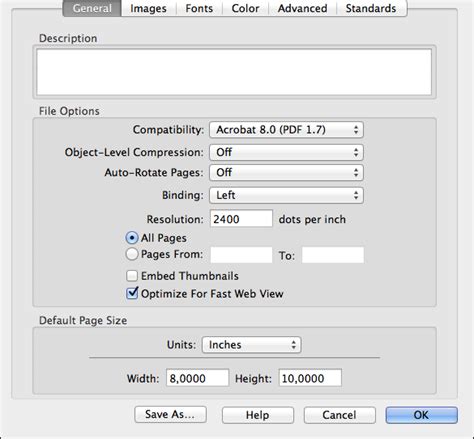
Task: Enable the Embed Thumbnails checkbox
Action: (132, 276)
